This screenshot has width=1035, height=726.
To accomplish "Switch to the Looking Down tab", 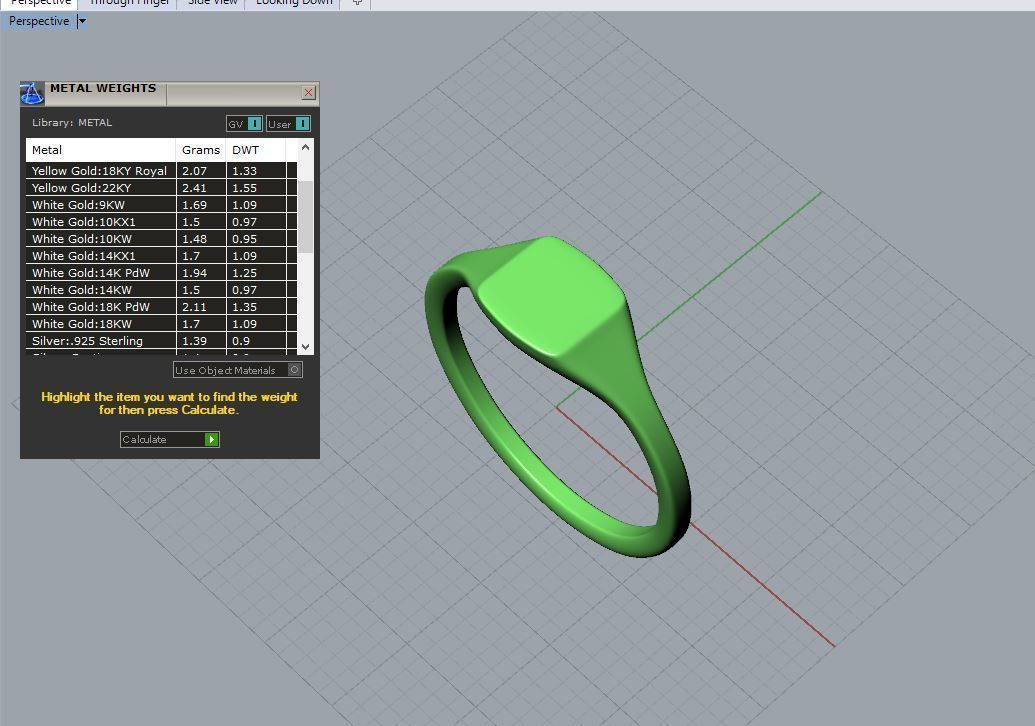I will point(294,3).
